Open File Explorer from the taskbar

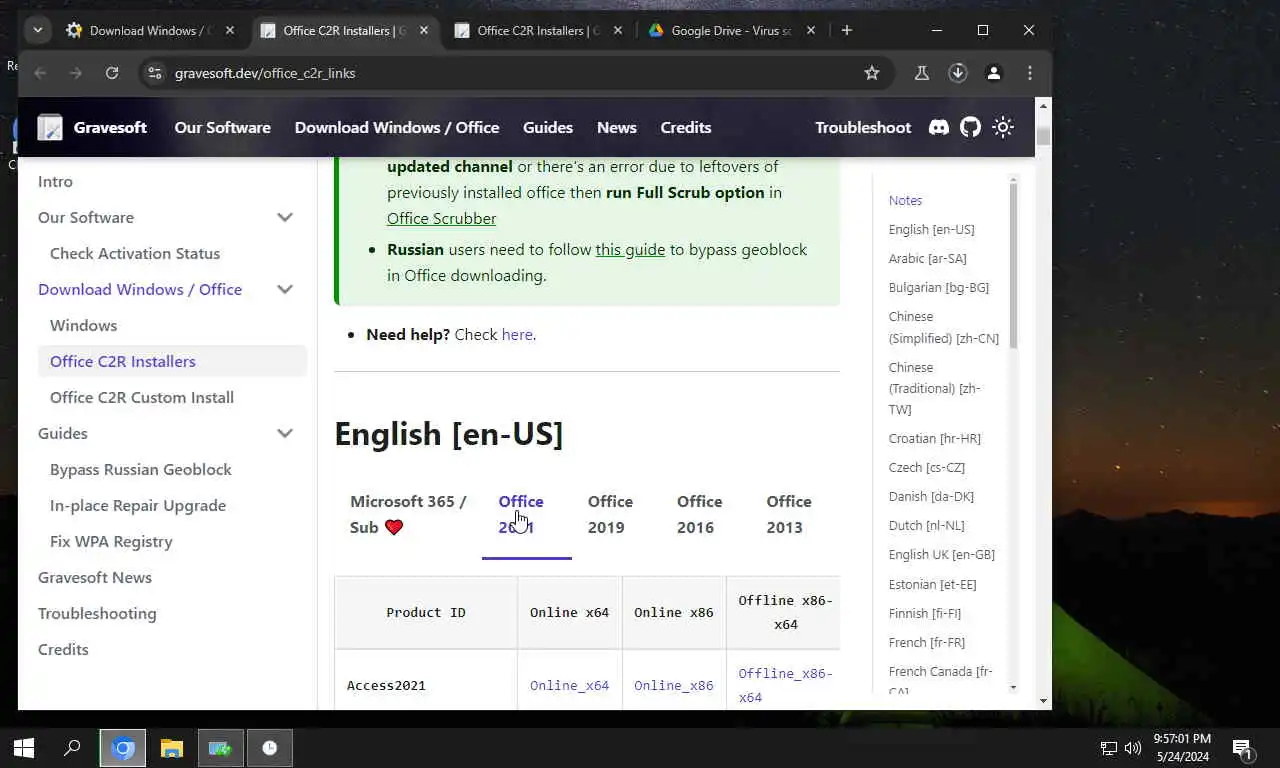[x=172, y=748]
